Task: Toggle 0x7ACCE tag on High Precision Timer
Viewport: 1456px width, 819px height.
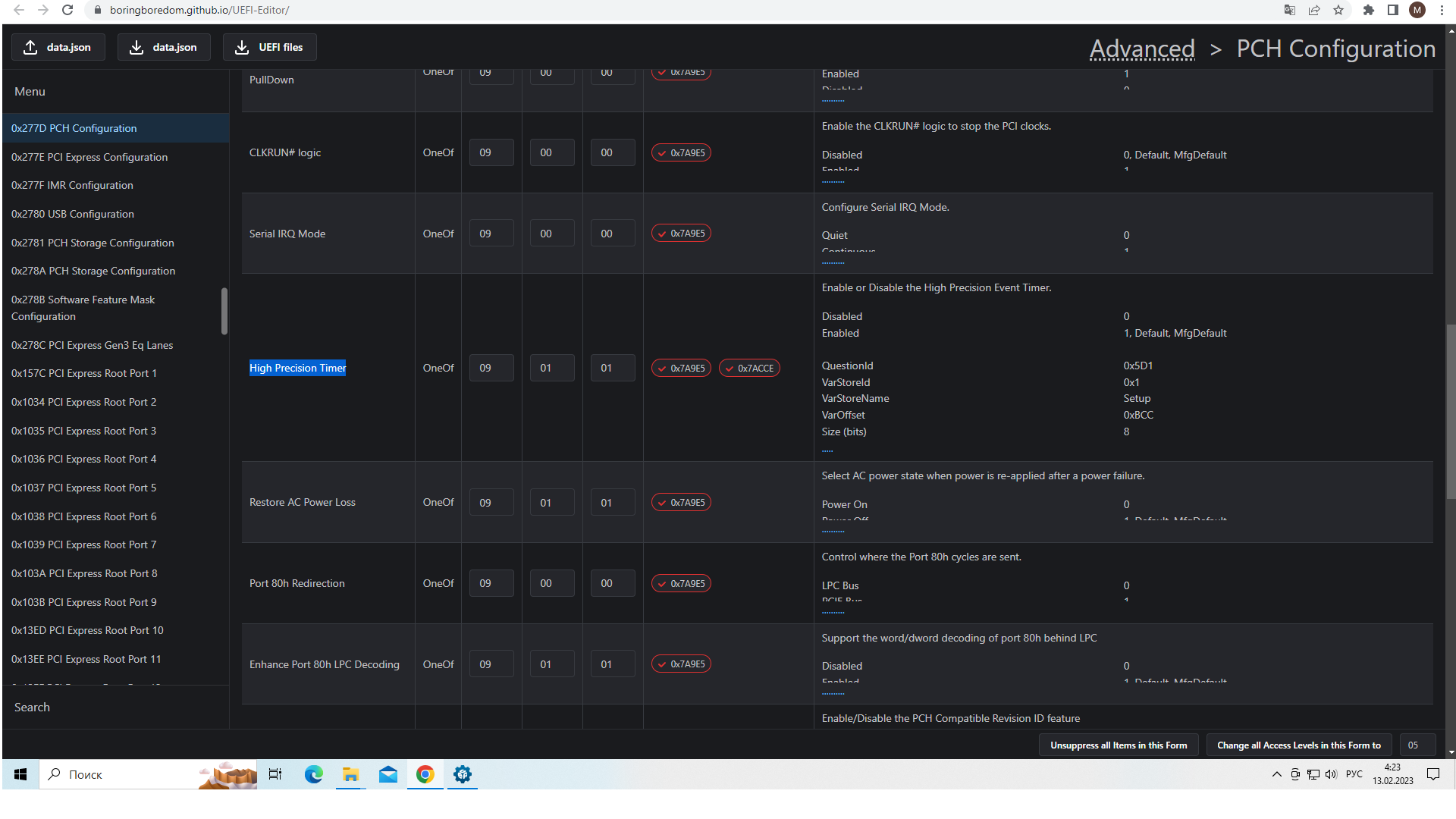Action: pos(749,369)
